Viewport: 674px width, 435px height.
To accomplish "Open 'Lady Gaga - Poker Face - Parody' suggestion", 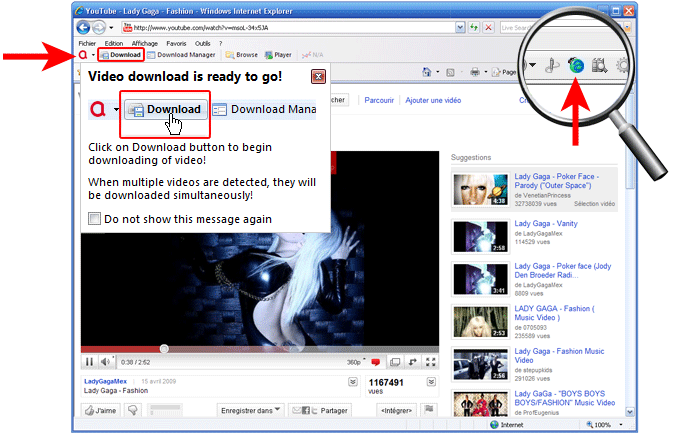I will [x=556, y=181].
